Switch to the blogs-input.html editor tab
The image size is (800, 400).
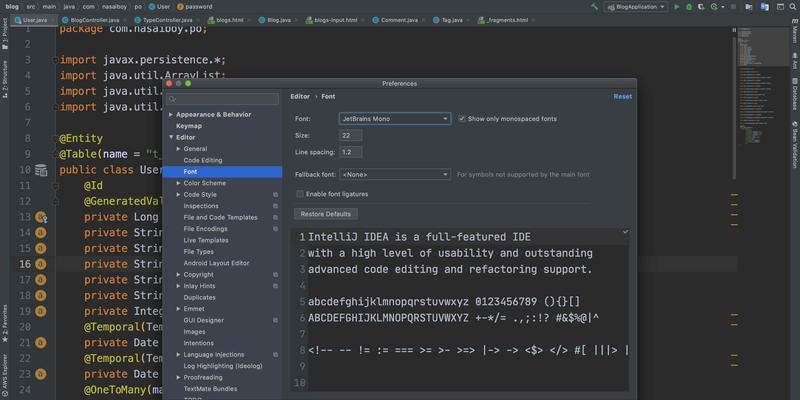coord(334,20)
